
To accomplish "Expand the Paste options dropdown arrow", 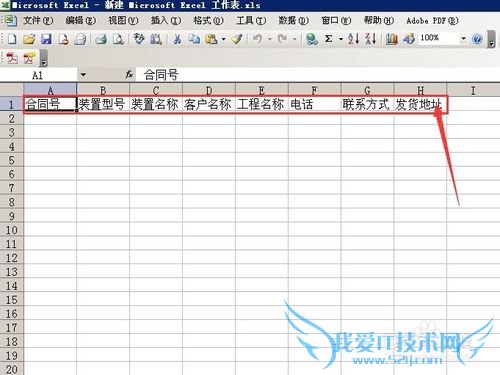I will coord(223,39).
